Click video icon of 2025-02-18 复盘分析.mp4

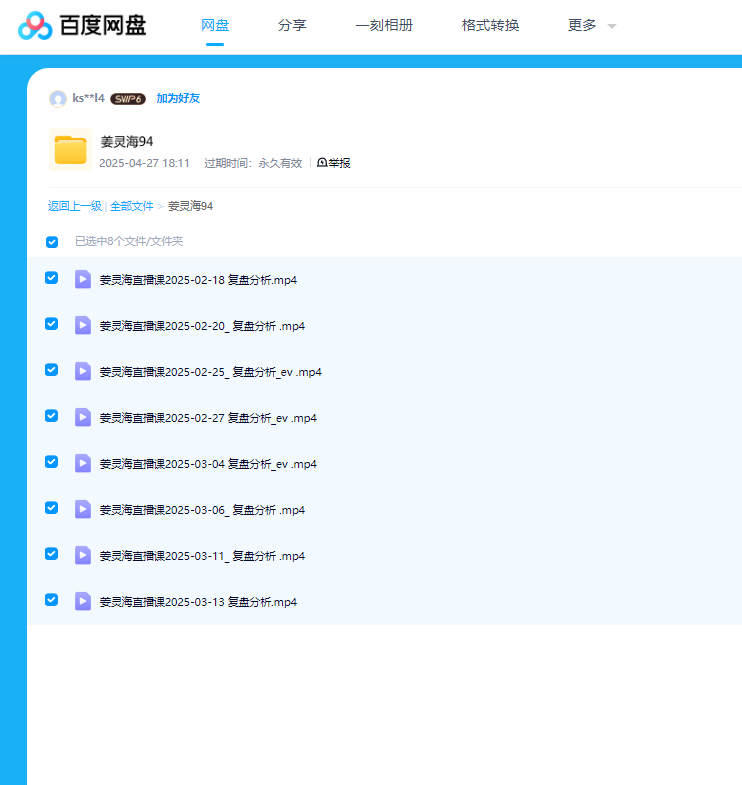[83, 279]
